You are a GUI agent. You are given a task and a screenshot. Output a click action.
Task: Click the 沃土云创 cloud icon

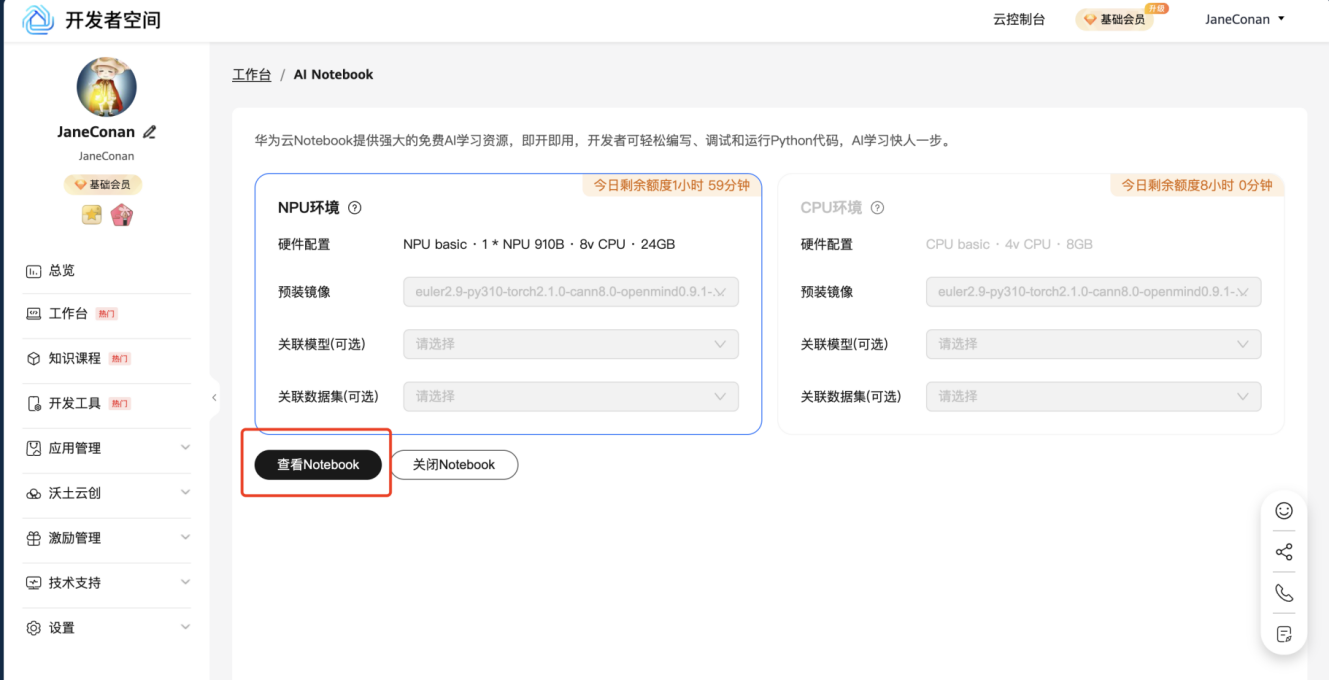pos(33,494)
